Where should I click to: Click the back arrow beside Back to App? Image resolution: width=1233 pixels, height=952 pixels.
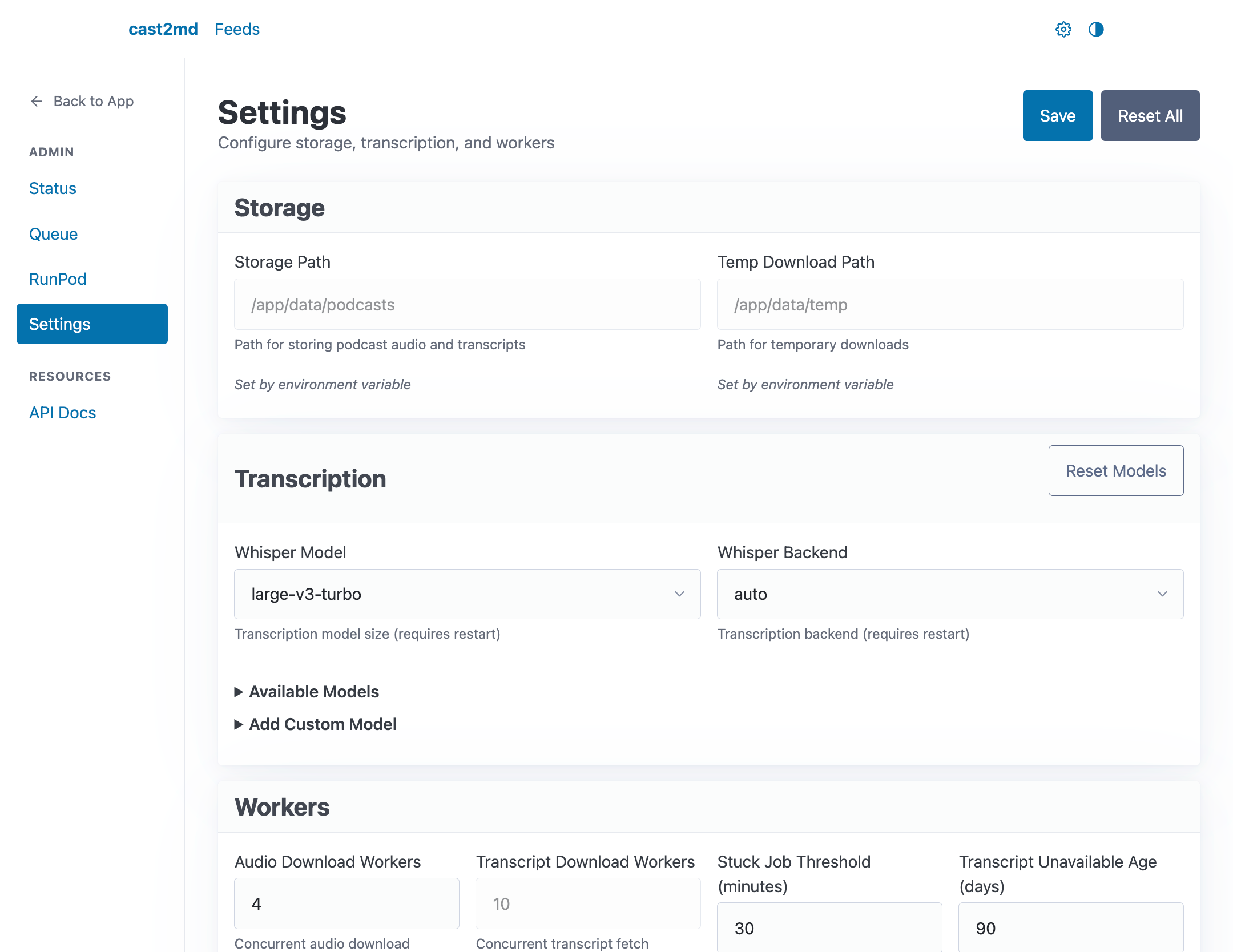click(37, 102)
